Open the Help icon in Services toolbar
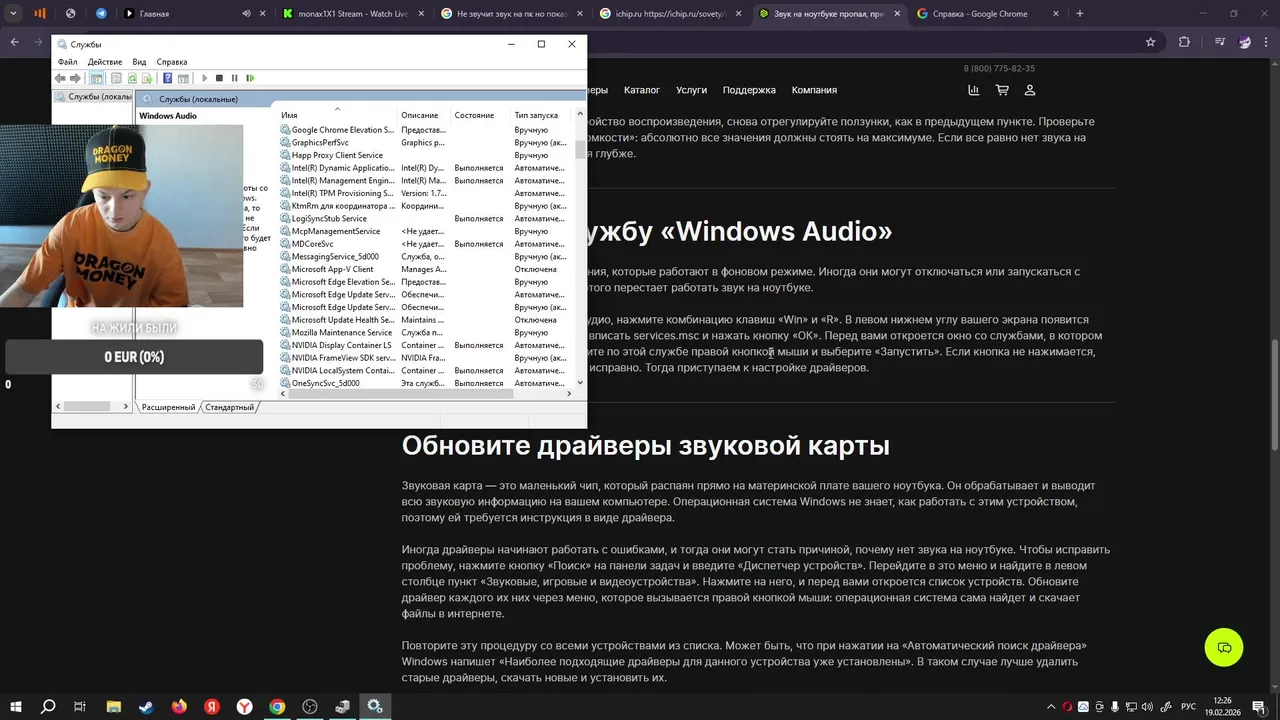Image resolution: width=1280 pixels, height=720 pixels. 167,78
